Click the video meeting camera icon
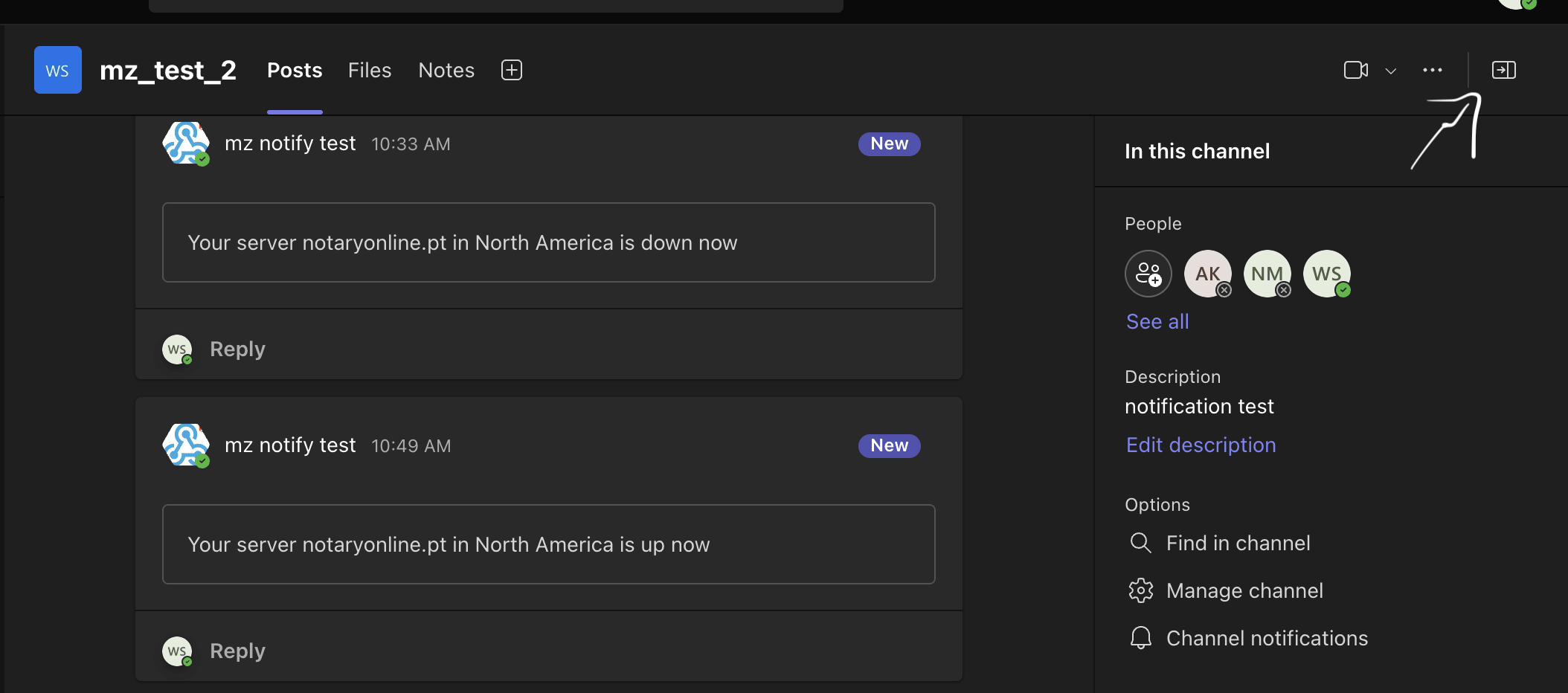This screenshot has height=693, width=1568. coord(1355,70)
